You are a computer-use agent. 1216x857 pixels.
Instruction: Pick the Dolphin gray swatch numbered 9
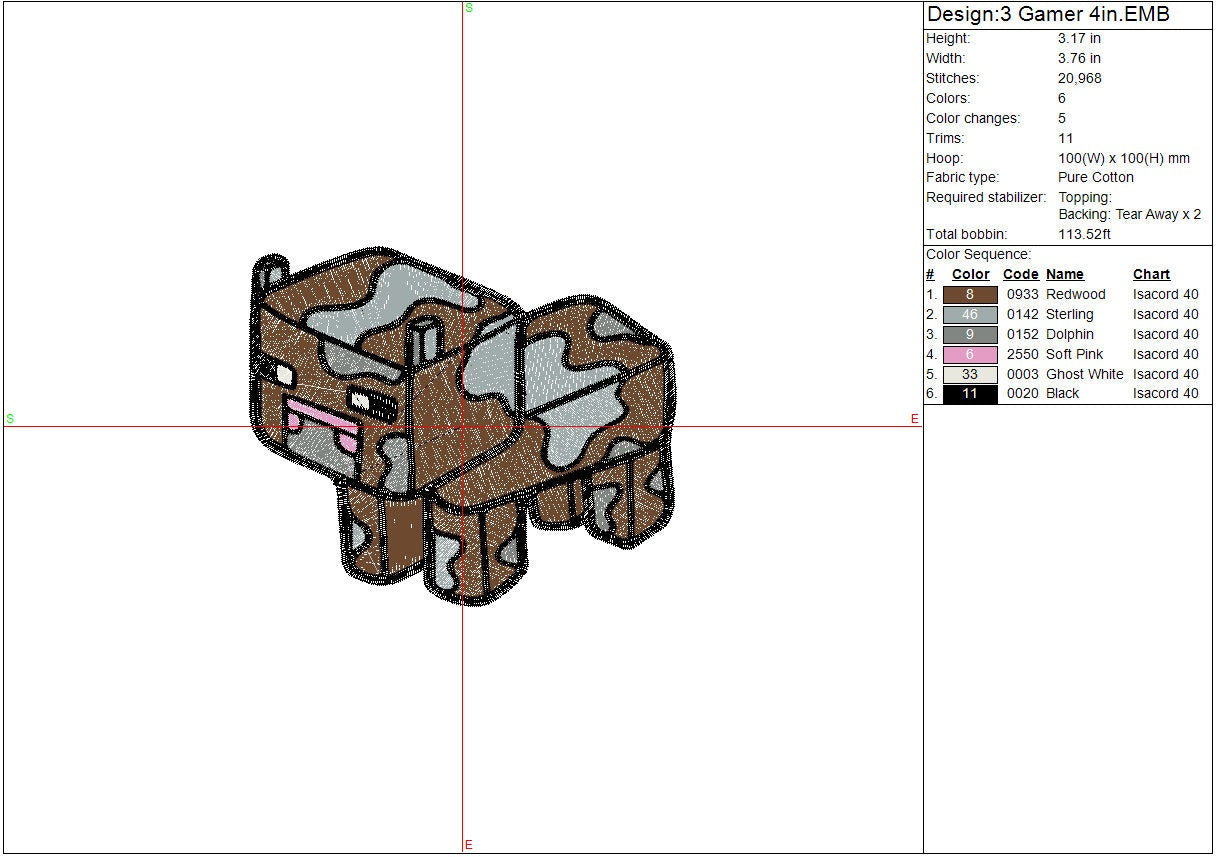pos(969,335)
